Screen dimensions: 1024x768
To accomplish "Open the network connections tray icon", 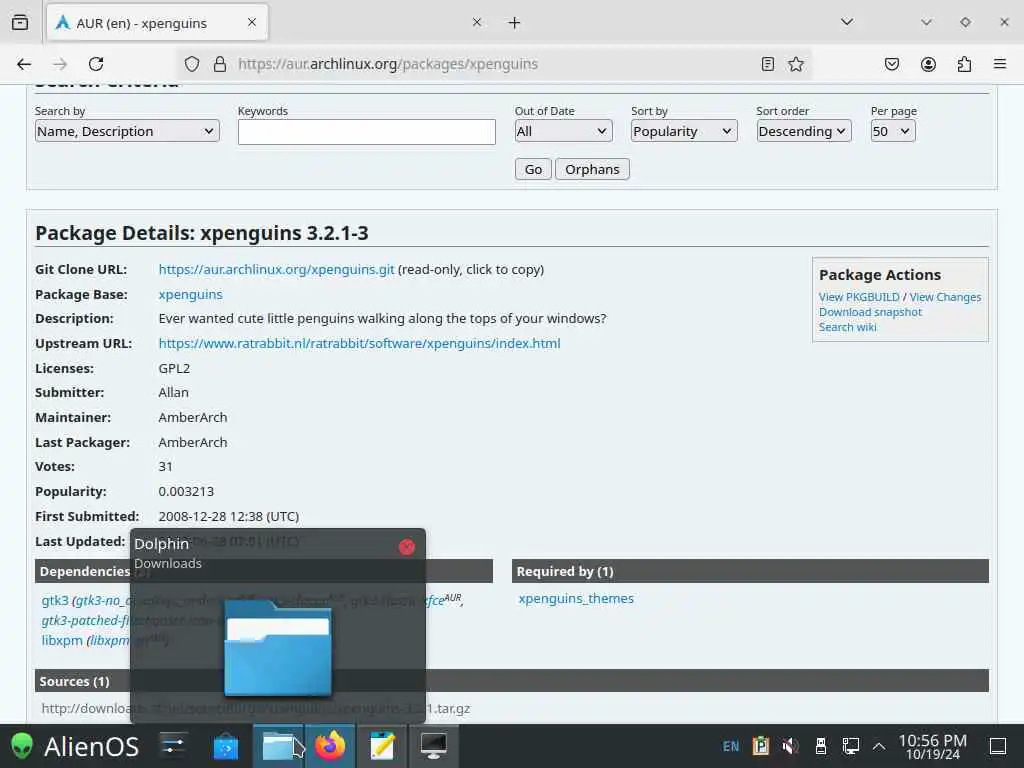I will pos(850,746).
